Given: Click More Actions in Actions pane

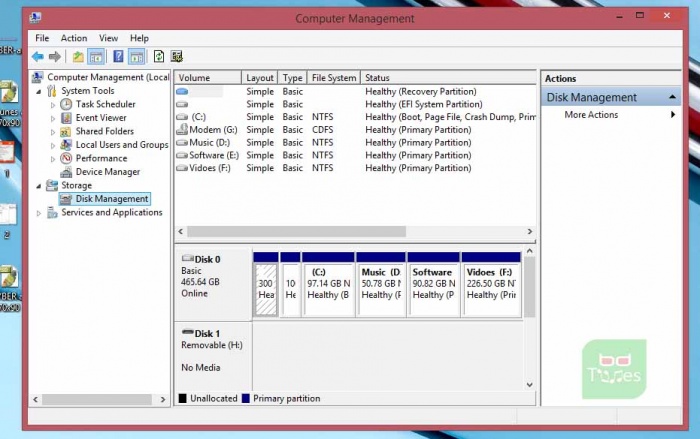Looking at the screenshot, I should click(x=591, y=115).
